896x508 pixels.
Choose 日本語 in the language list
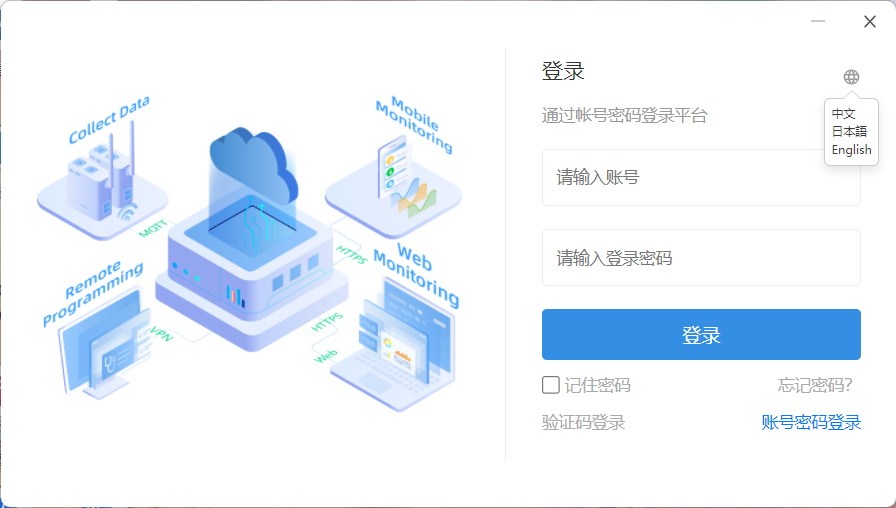849,131
